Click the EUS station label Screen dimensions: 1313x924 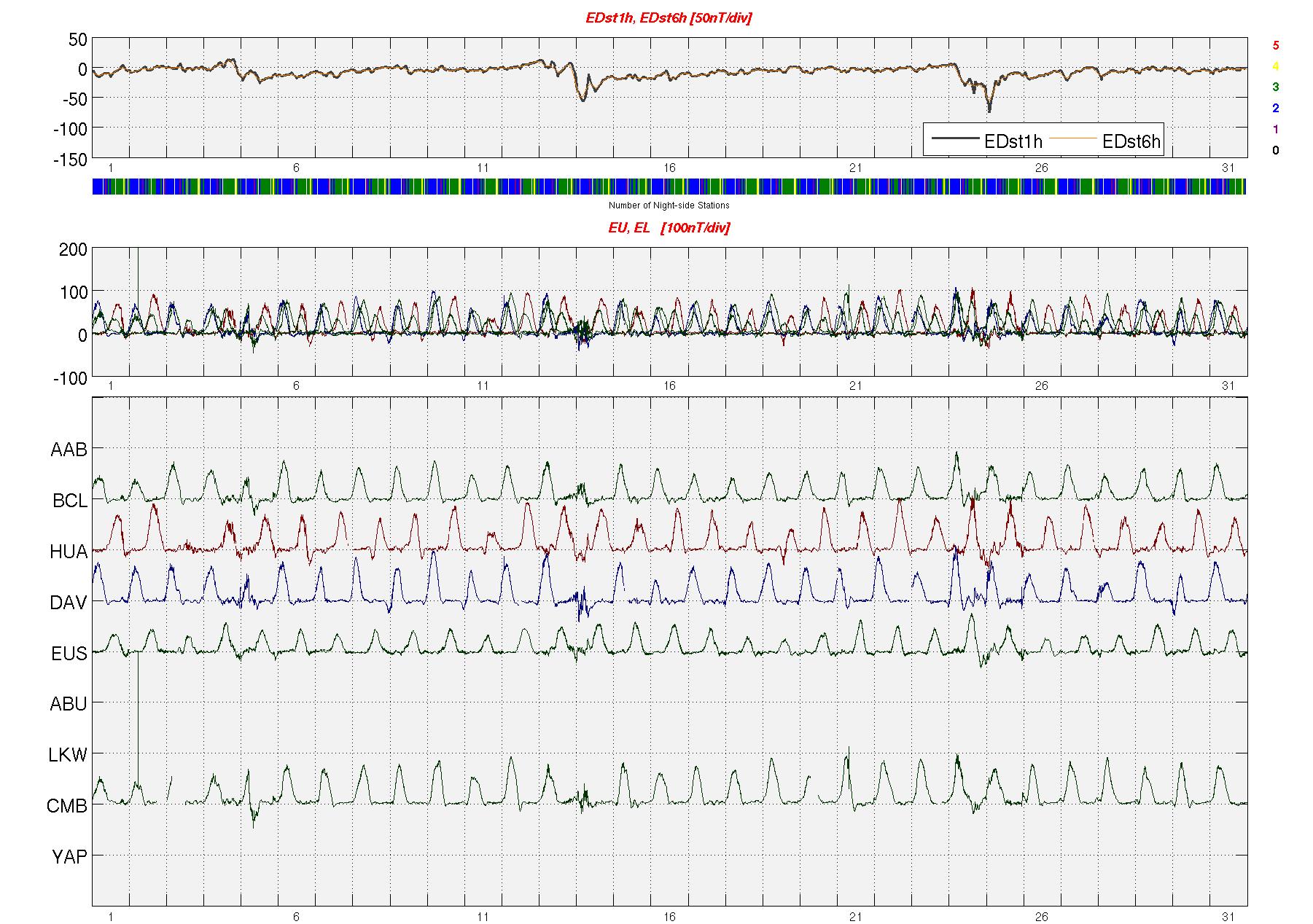coord(69,654)
